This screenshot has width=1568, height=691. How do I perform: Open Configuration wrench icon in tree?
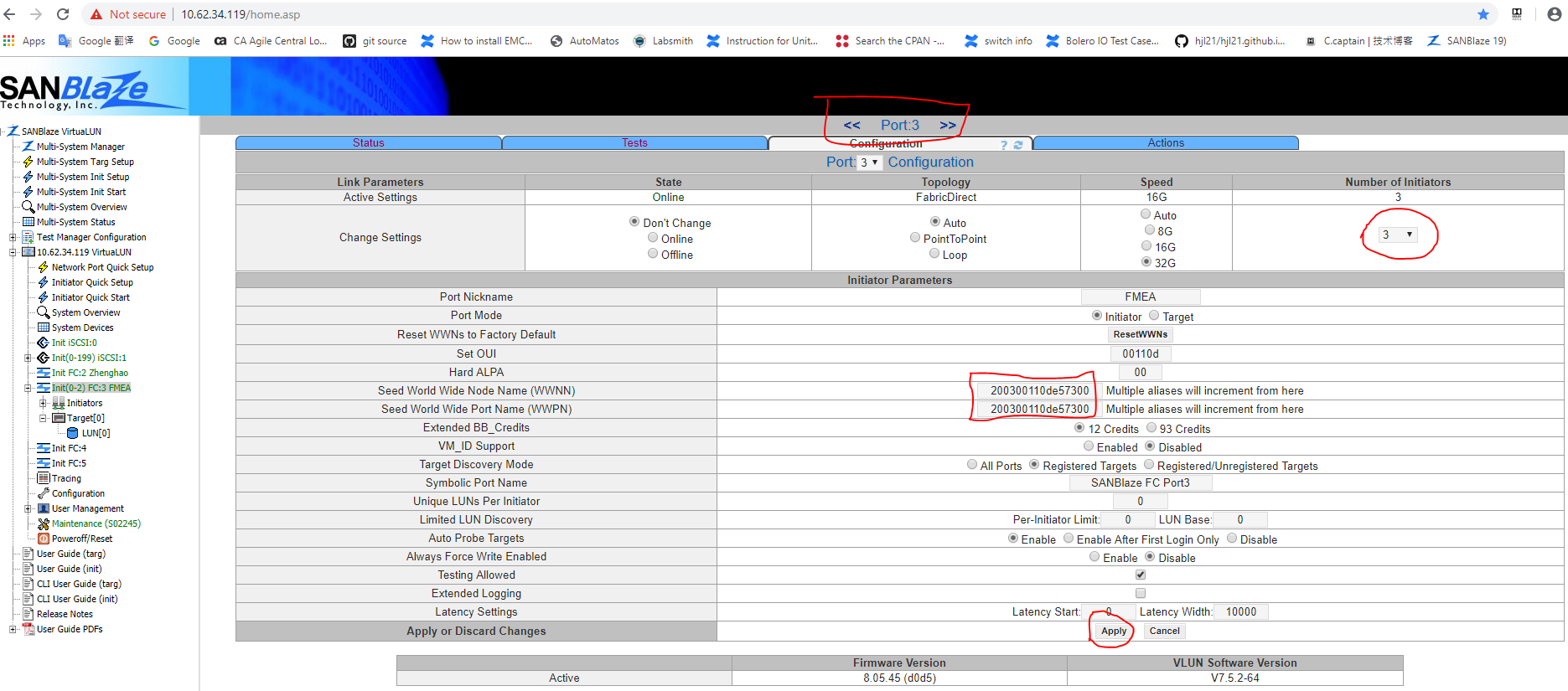44,493
